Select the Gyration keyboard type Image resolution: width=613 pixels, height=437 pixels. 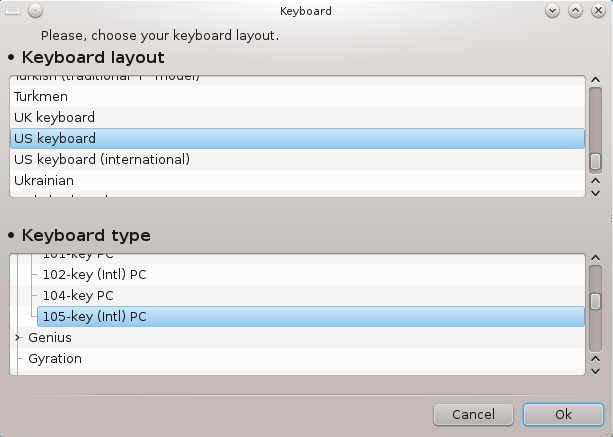coord(304,358)
